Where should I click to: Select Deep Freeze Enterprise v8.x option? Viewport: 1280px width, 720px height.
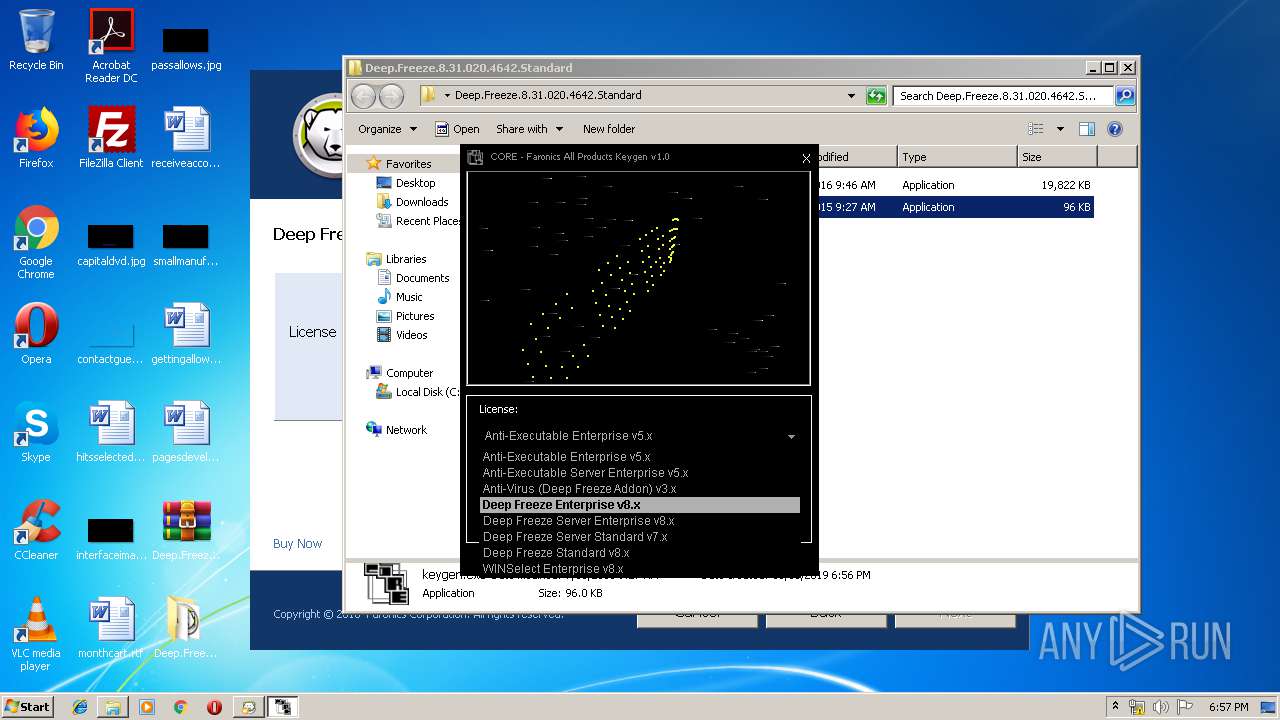[x=640, y=505]
